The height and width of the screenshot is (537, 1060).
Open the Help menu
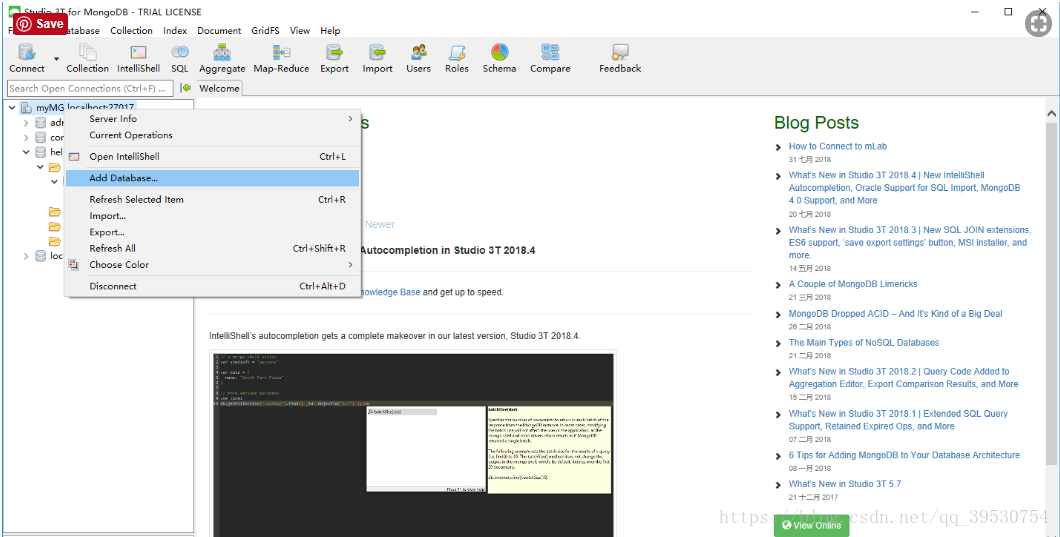coord(331,30)
